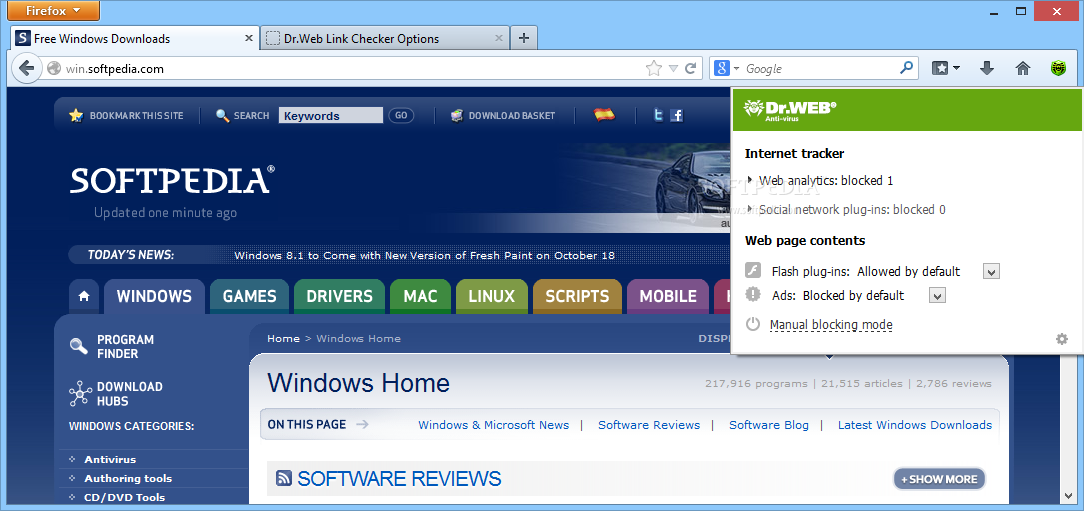
Task: Open a new tab
Action: coord(523,38)
